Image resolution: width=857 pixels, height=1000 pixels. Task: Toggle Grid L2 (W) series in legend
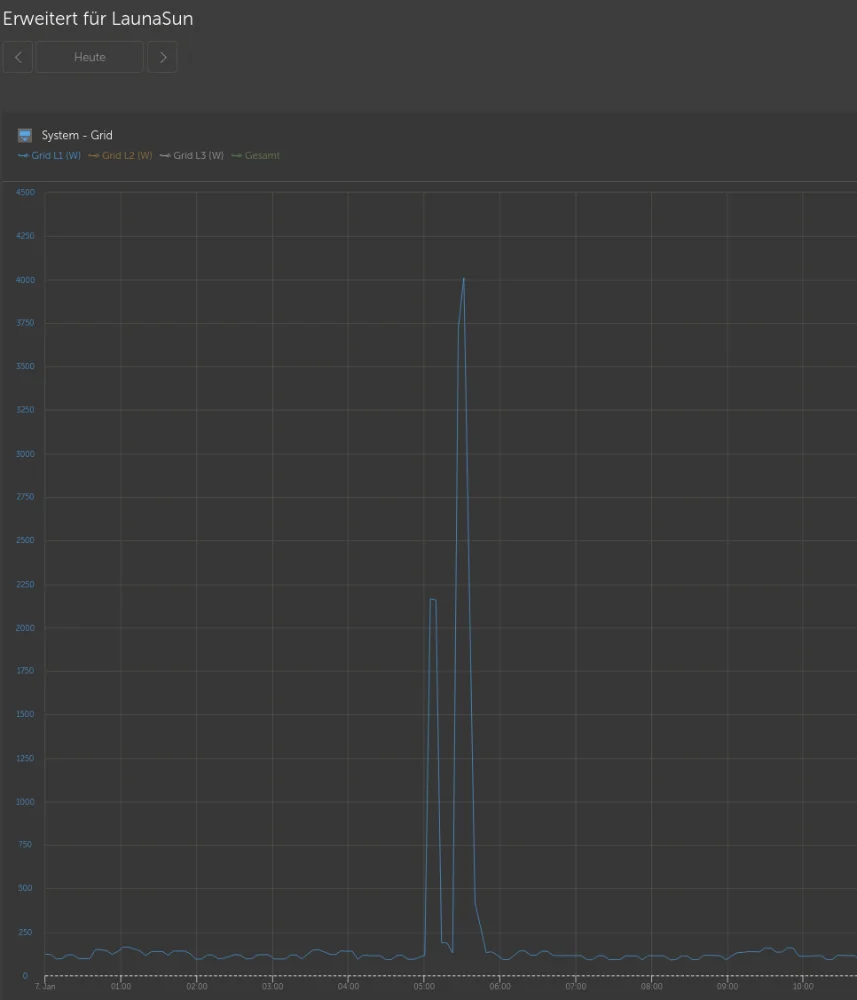(x=121, y=156)
